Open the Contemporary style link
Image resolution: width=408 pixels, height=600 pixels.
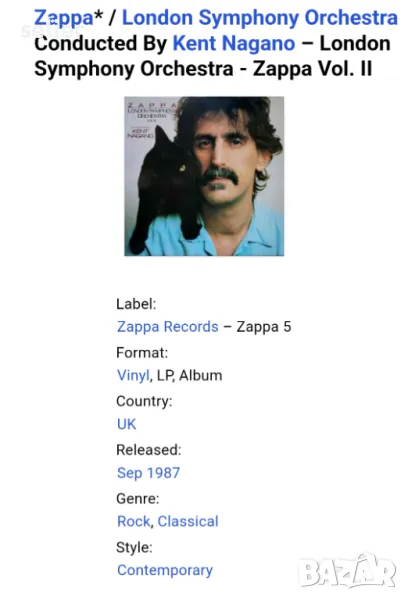pyautogui.click(x=165, y=570)
